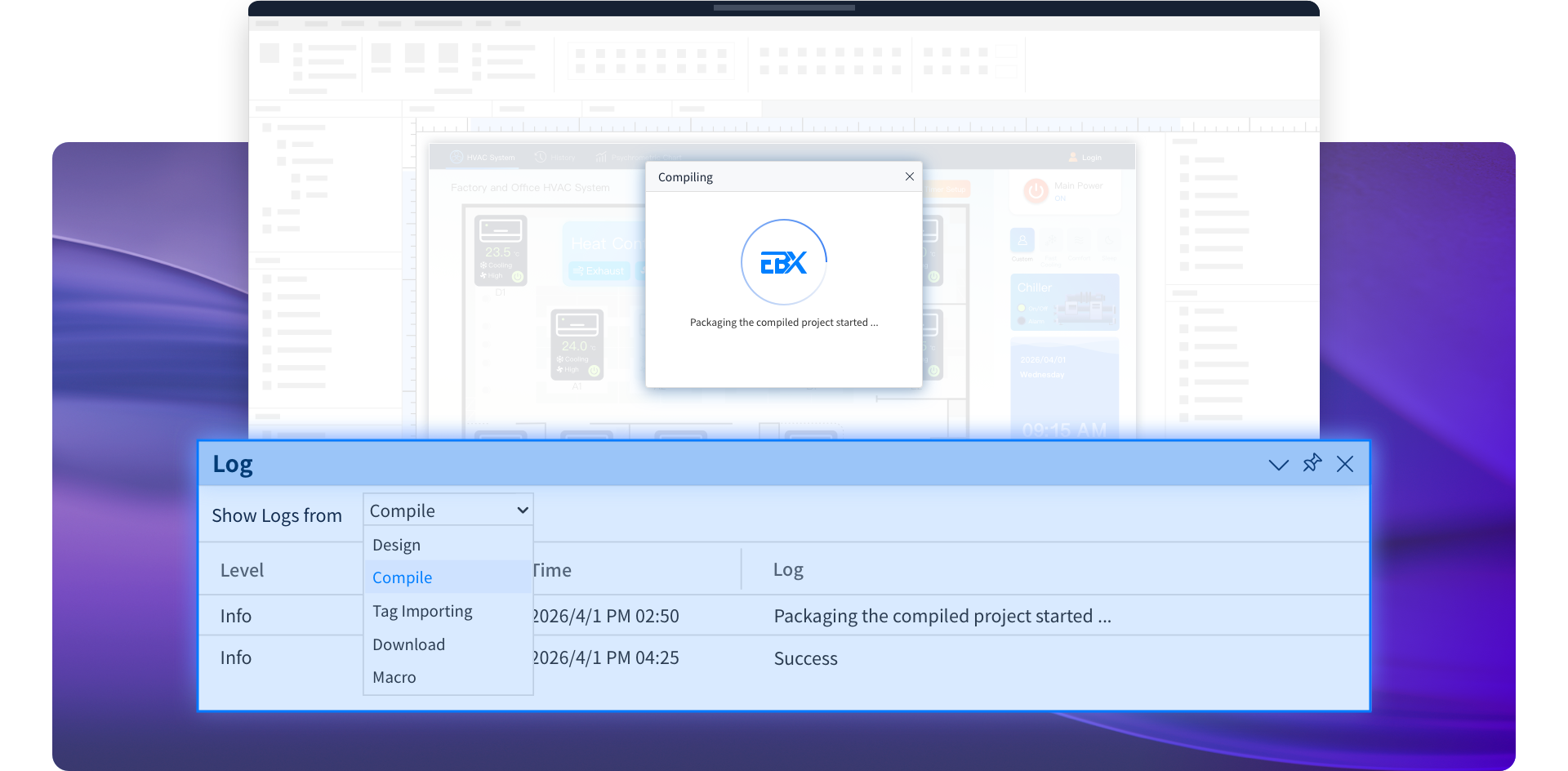Close the Log panel

coord(1345,464)
